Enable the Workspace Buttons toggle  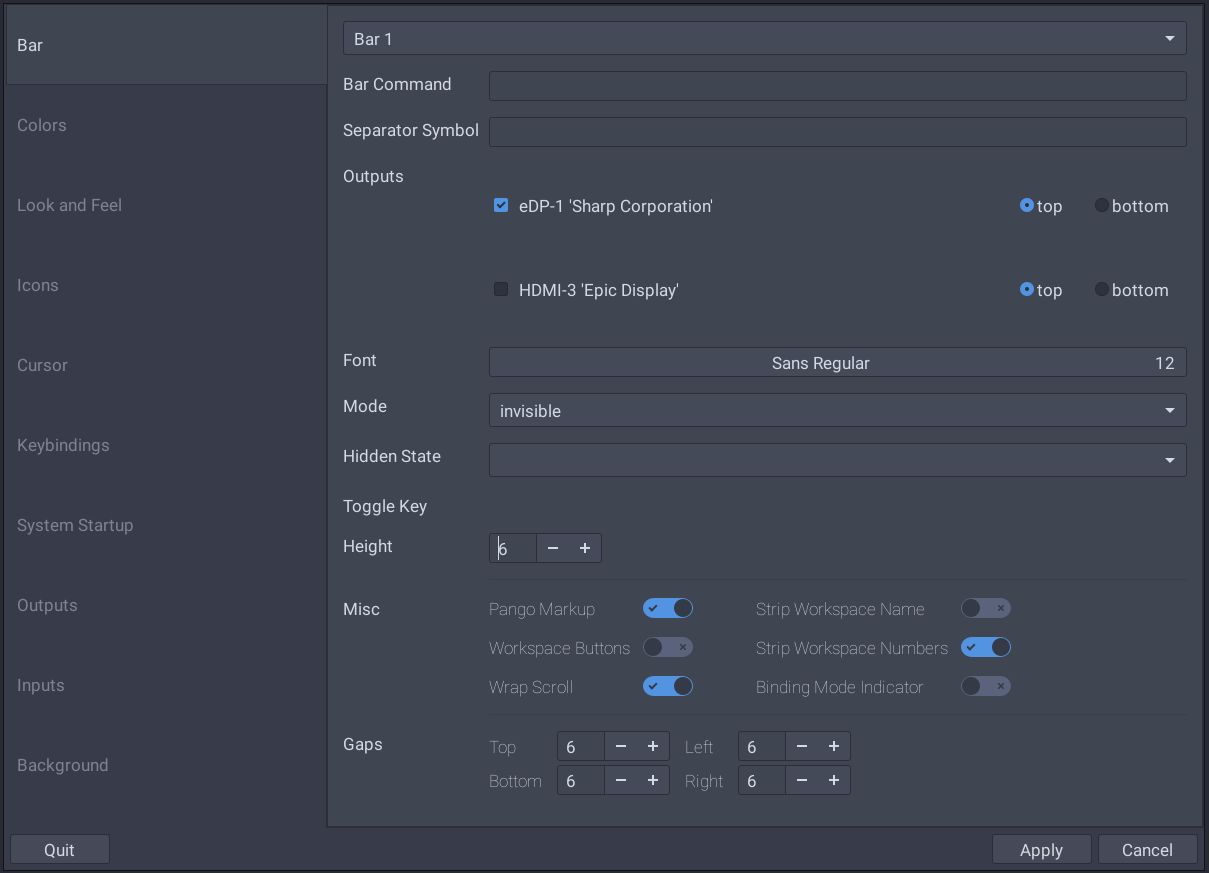667,647
